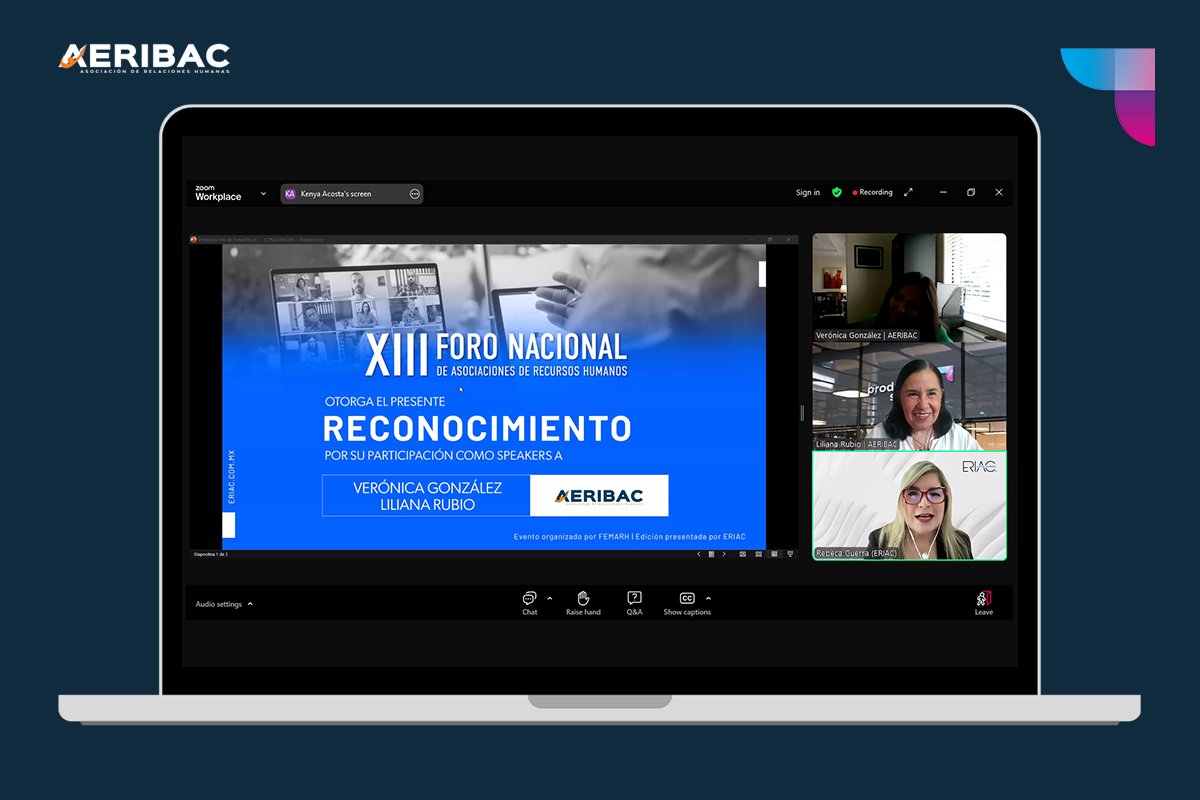Open the Chat options chevron
Viewport: 1200px width, 800px height.
click(x=548, y=596)
